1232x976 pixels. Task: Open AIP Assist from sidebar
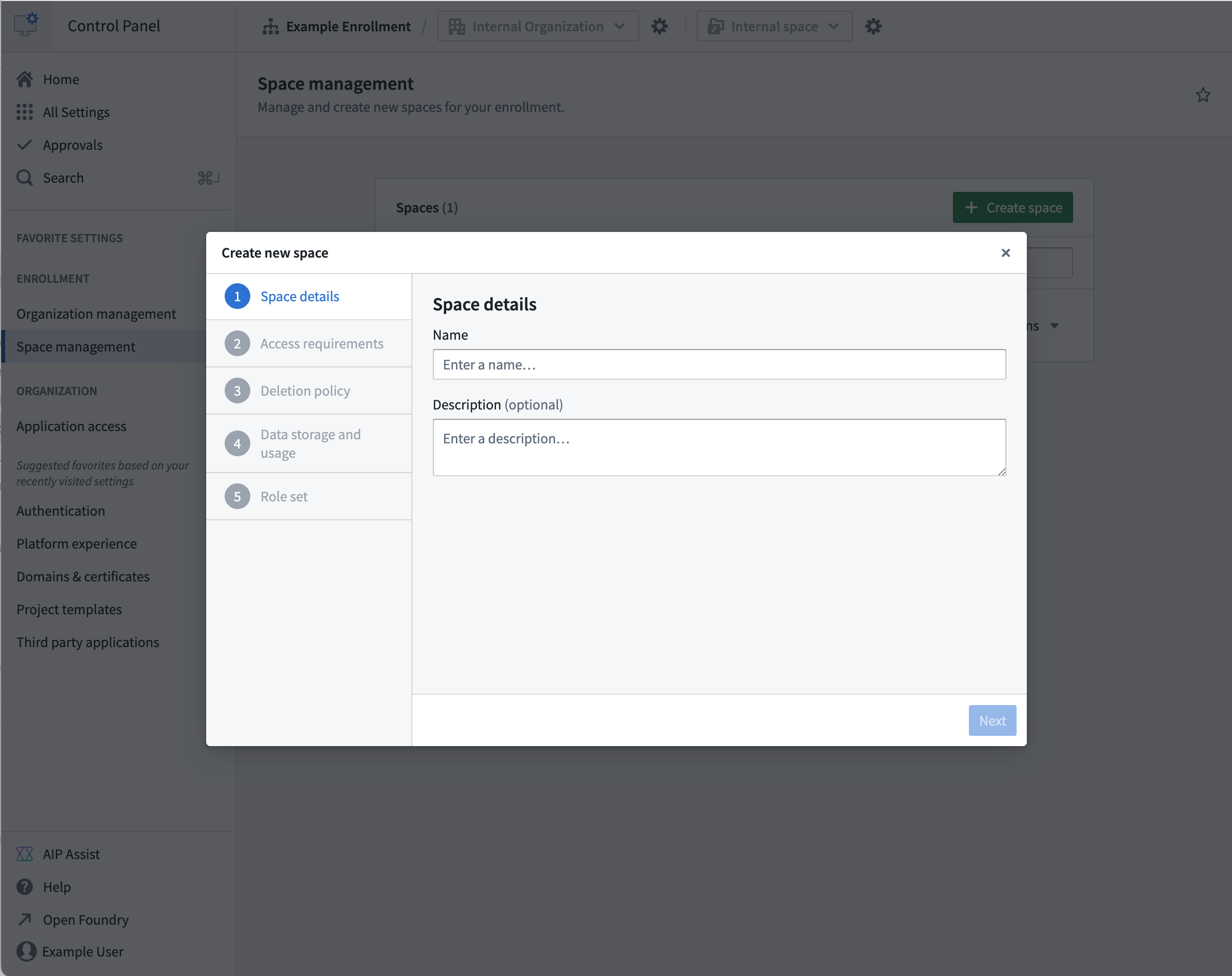25,854
